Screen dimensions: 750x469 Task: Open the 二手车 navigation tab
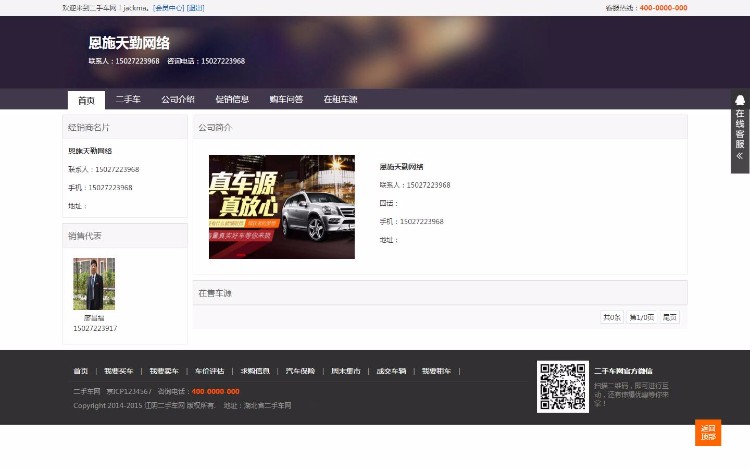(128, 99)
